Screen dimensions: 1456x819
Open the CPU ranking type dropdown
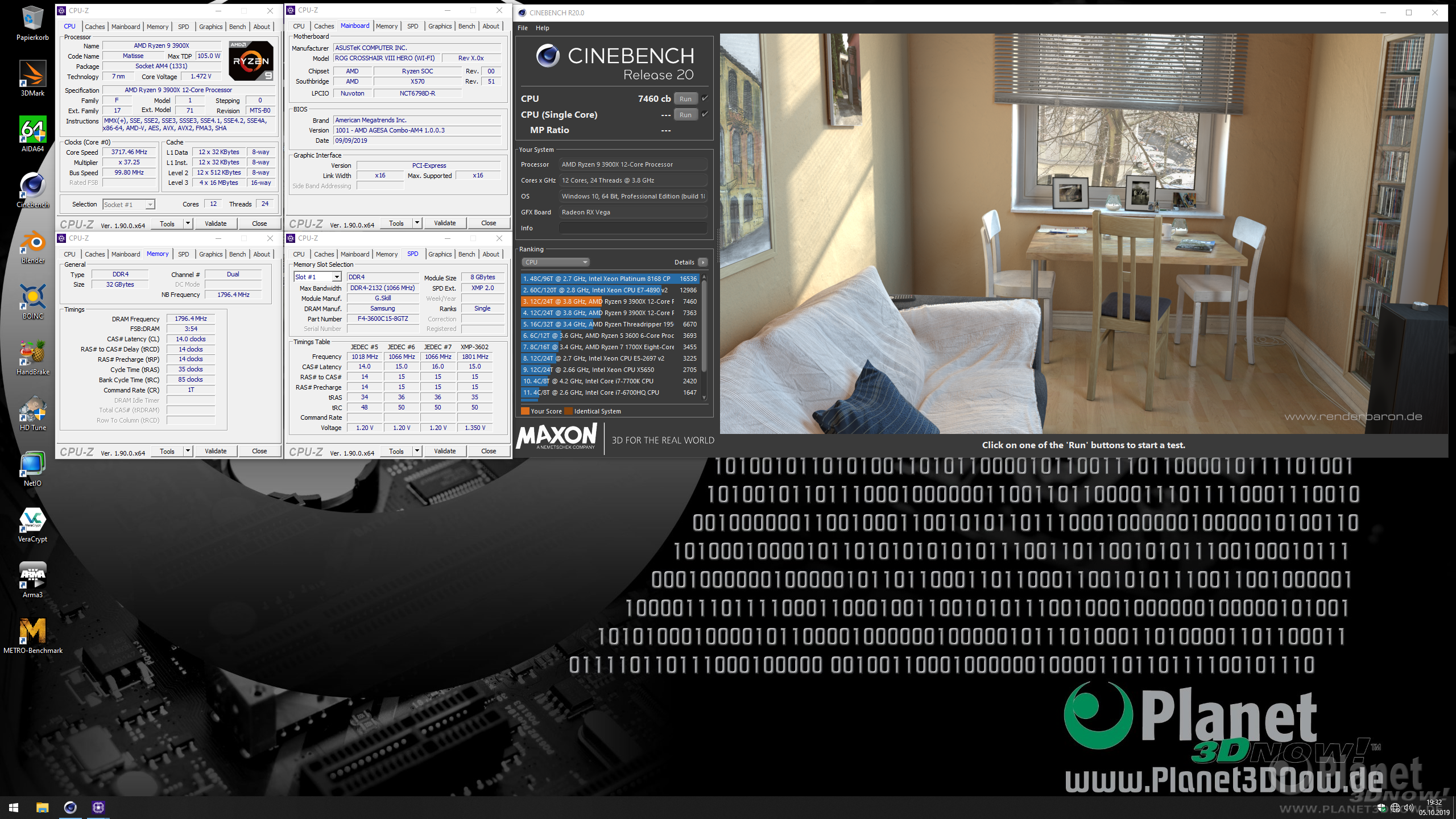[x=556, y=262]
